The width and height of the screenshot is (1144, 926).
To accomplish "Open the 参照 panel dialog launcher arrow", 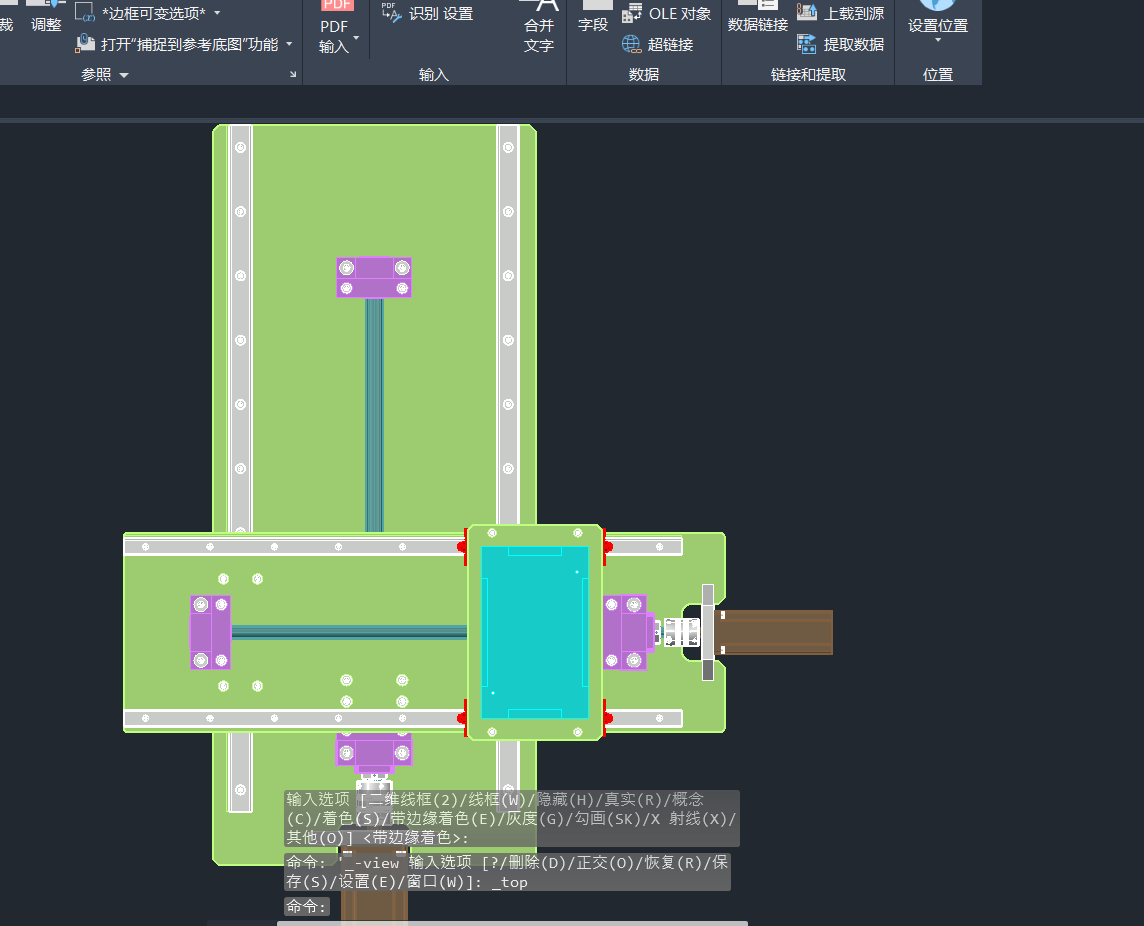I will [x=293, y=74].
